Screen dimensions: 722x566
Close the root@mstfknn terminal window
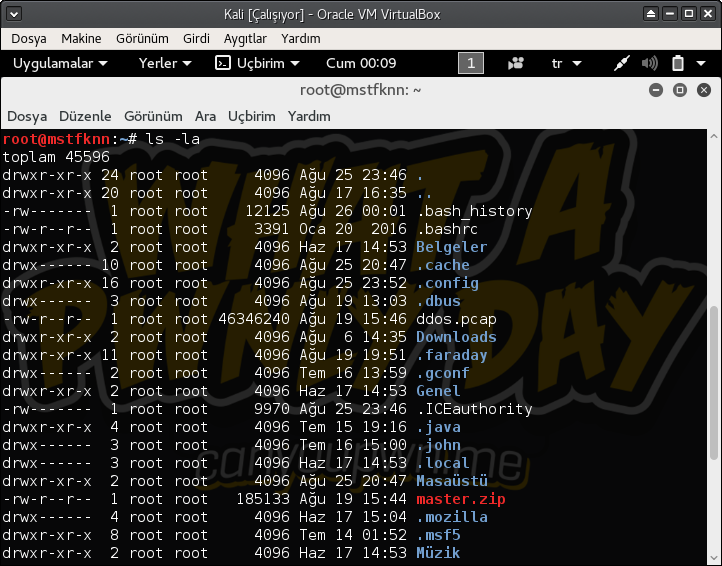click(703, 90)
